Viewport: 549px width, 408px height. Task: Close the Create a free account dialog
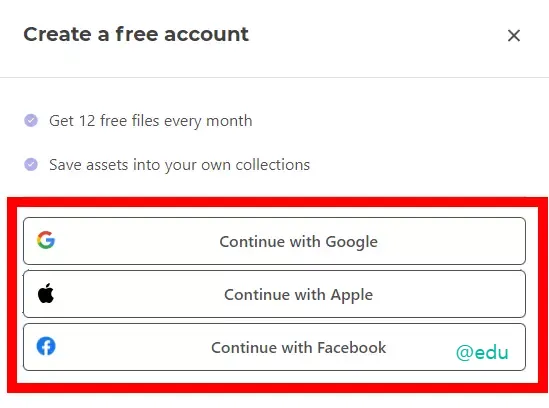pos(514,35)
